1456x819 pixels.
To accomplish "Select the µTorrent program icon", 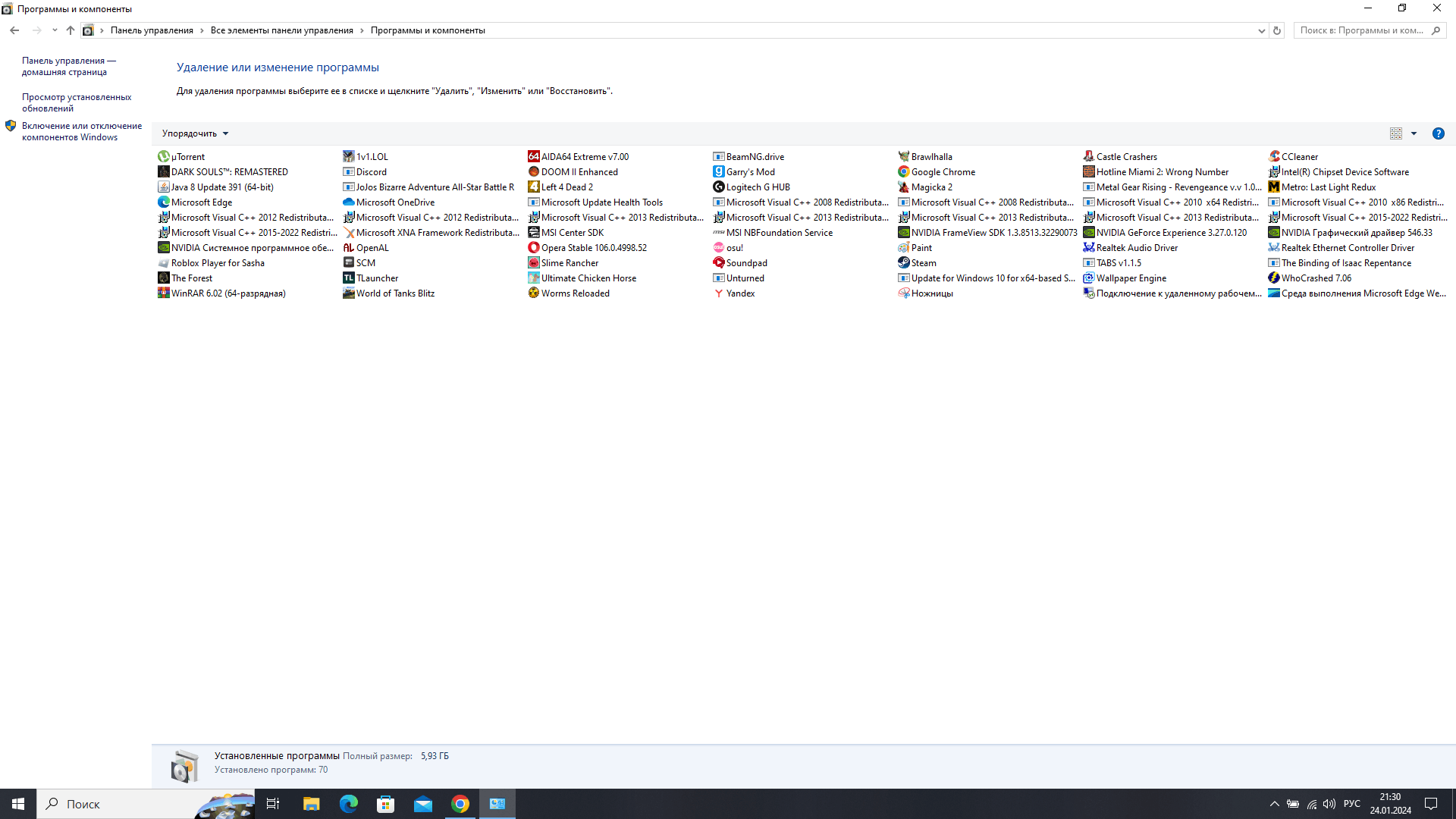I will pyautogui.click(x=163, y=157).
